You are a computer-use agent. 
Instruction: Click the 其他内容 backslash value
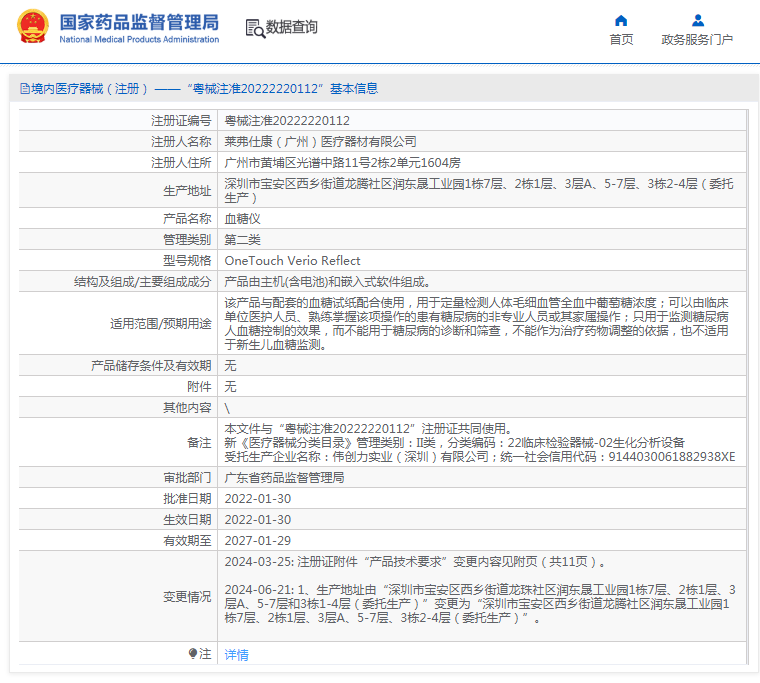coord(227,408)
